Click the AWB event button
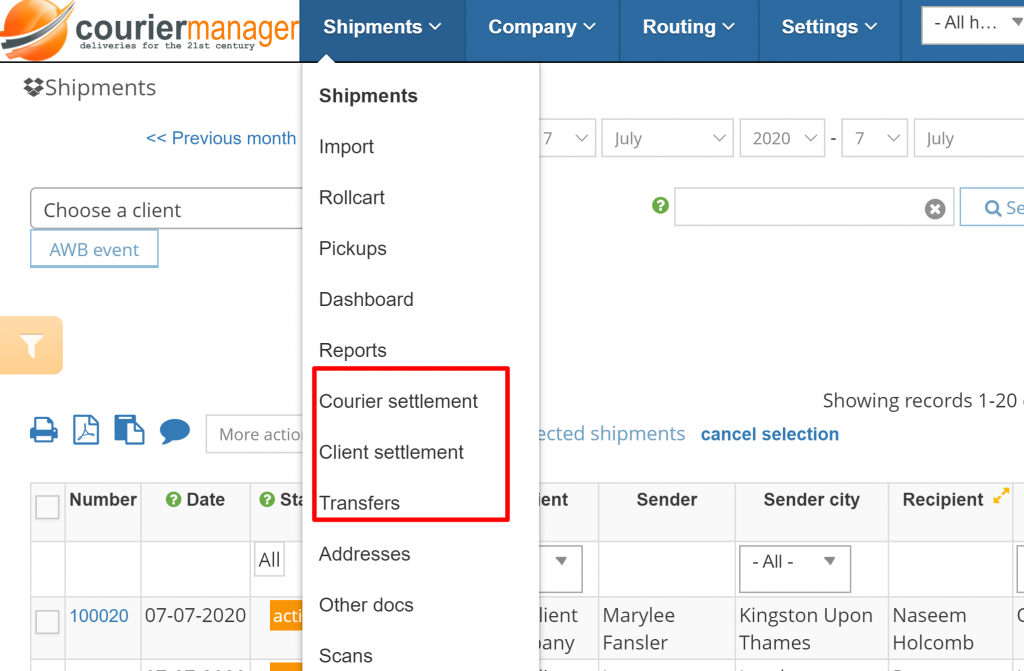This screenshot has width=1024, height=671. 95,250
